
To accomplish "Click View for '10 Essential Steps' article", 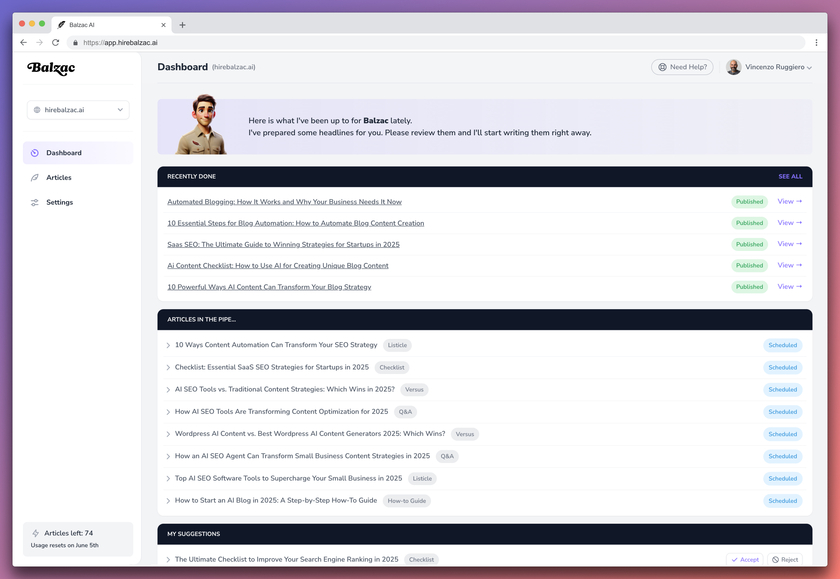I will 790,223.
